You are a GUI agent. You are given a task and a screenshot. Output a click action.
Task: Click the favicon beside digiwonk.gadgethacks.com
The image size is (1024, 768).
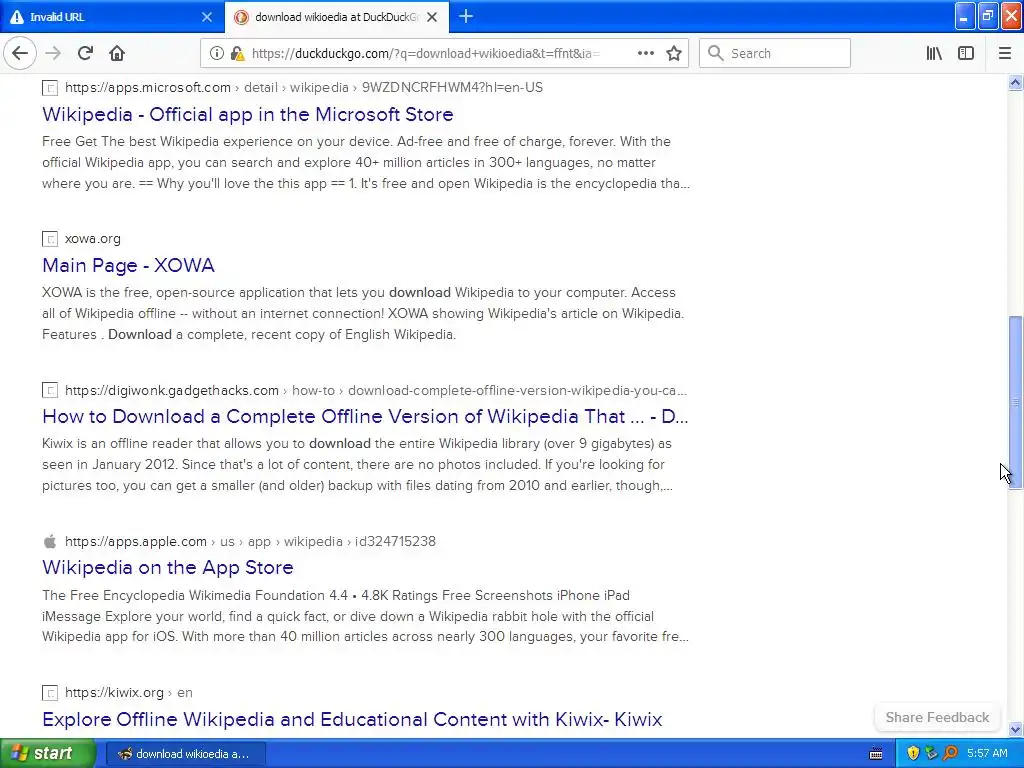click(50, 391)
